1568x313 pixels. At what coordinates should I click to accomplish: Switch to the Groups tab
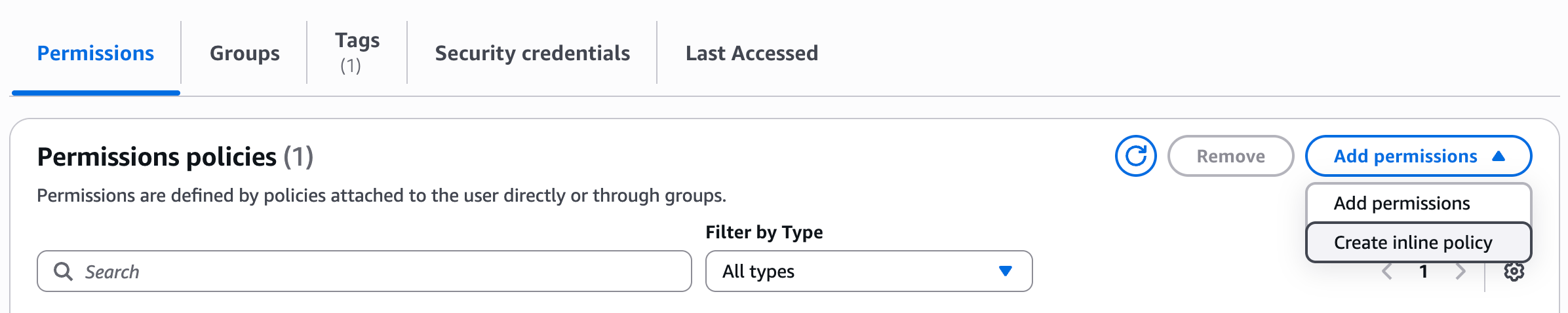[x=245, y=53]
